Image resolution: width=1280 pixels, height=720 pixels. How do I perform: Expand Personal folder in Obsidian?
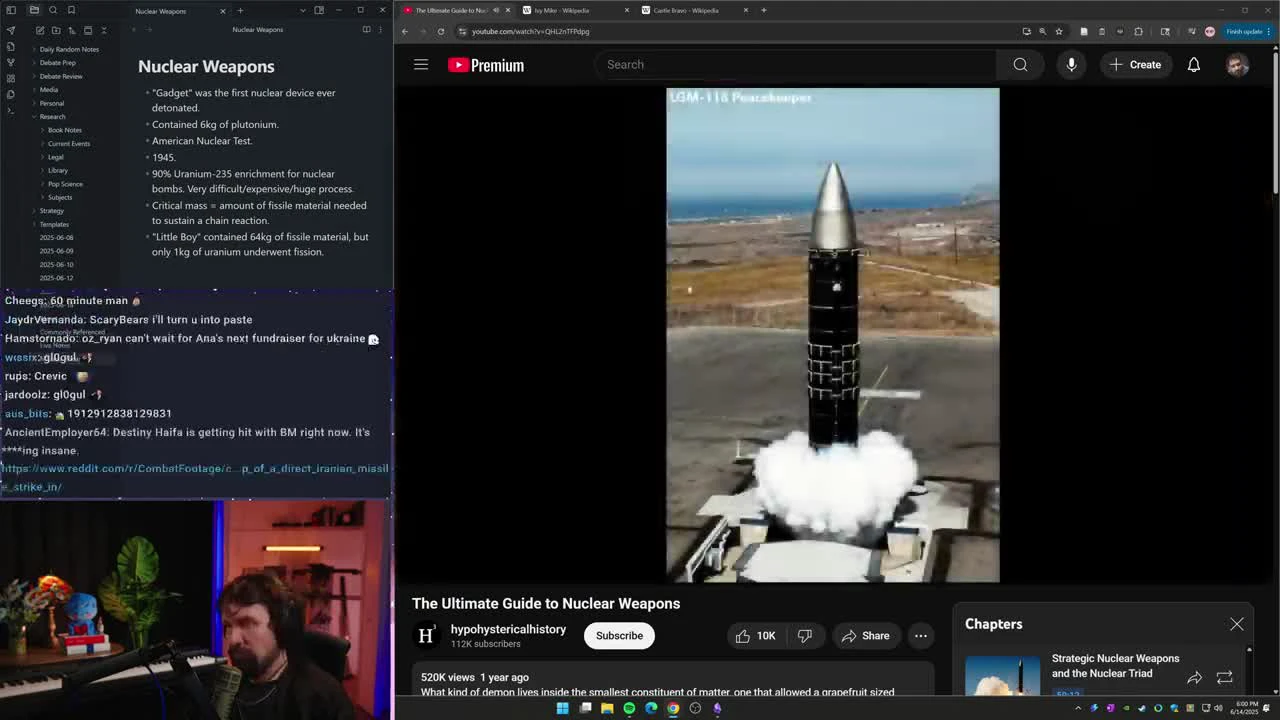52,103
